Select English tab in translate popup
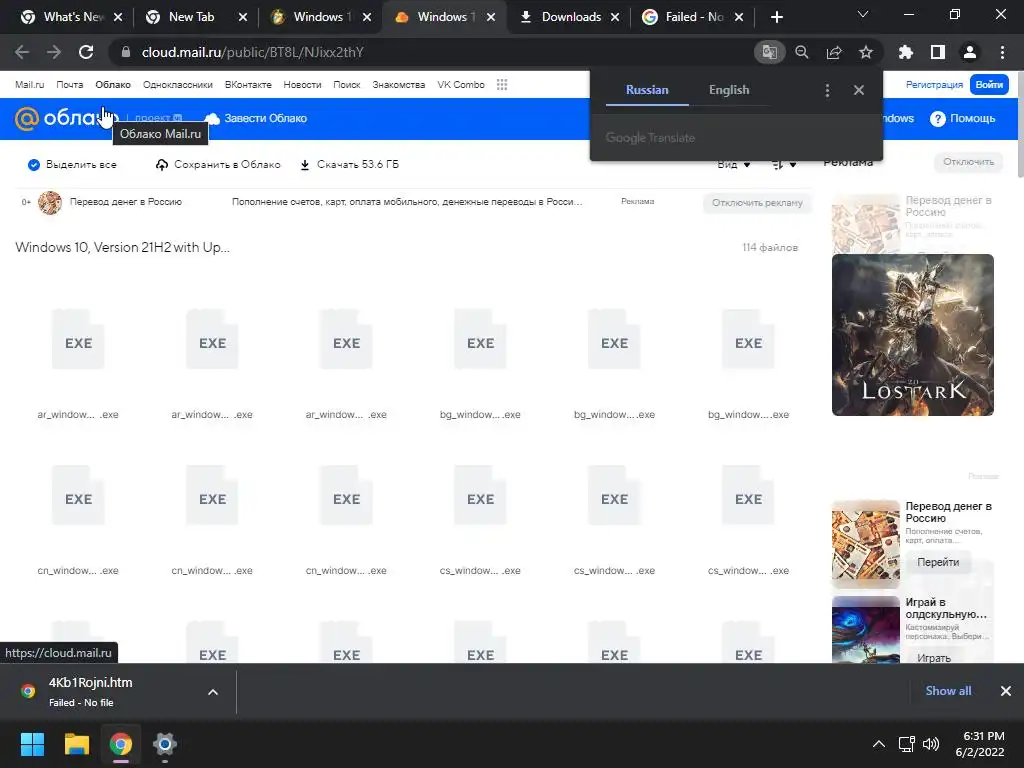The image size is (1024, 768). tap(729, 90)
